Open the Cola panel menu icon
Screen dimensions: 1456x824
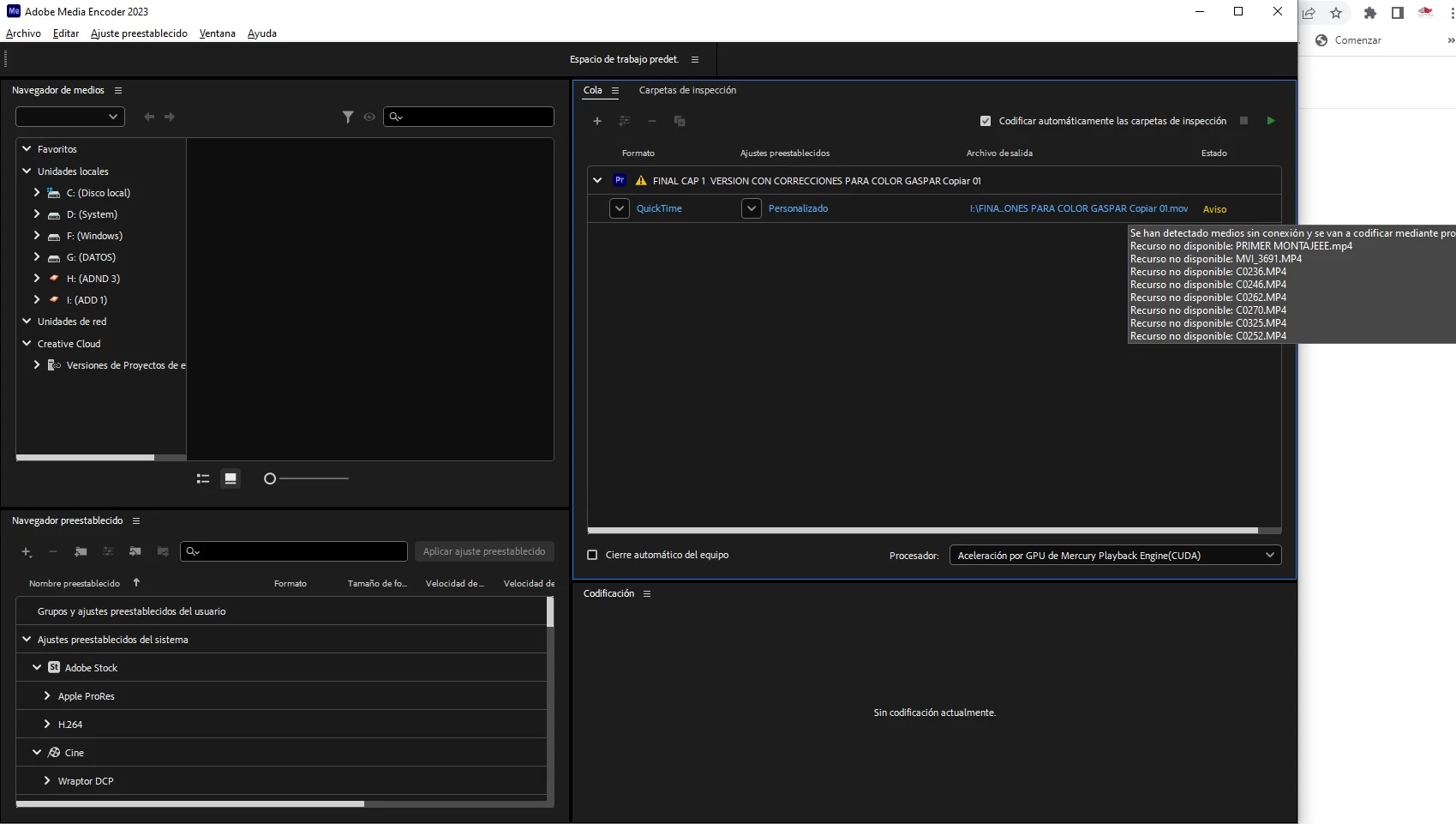[x=615, y=90]
